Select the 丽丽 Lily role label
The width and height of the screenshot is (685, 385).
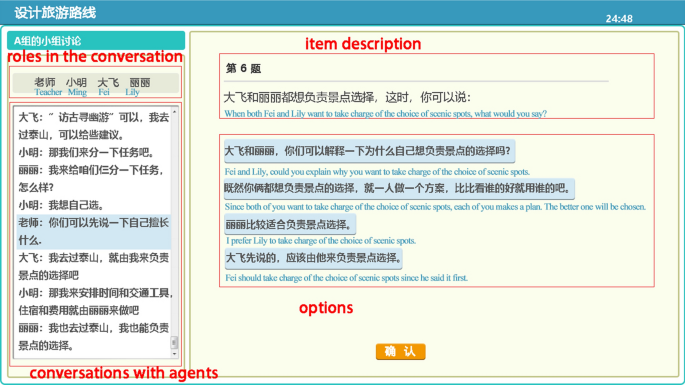click(139, 86)
